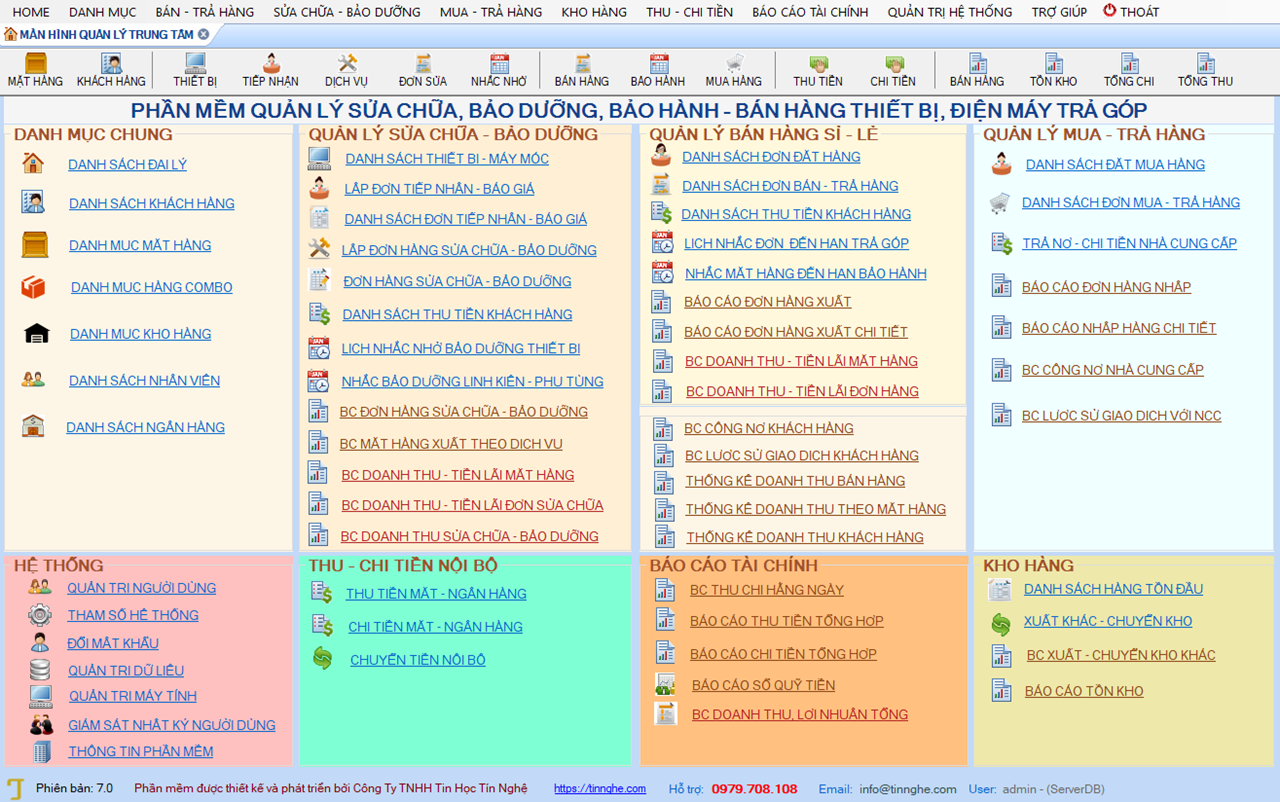Open the CHUYỂN TIỀN NỘI BỘ link
The height and width of the screenshot is (802, 1280).
pos(417,660)
